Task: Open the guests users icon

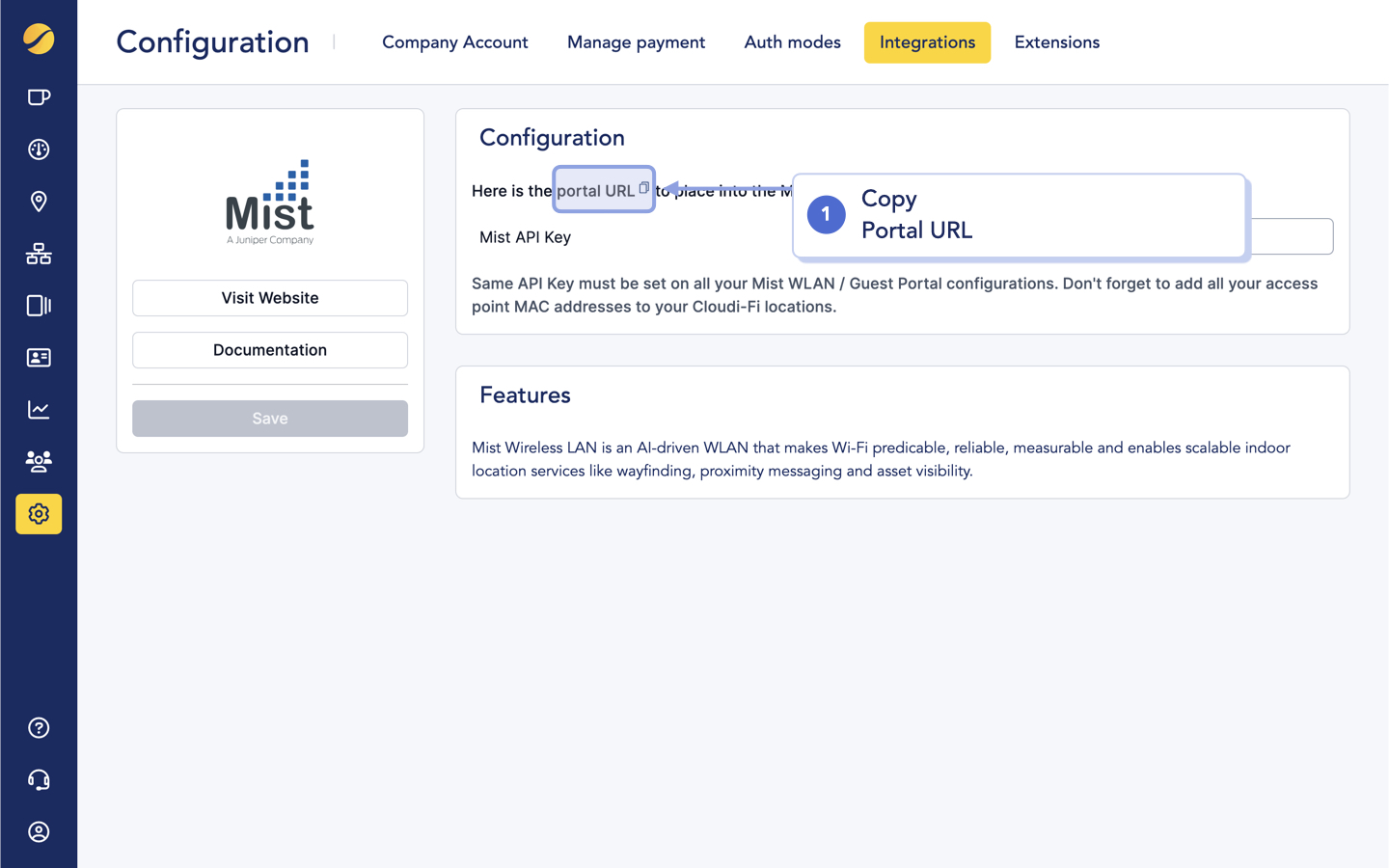Action: (39, 461)
